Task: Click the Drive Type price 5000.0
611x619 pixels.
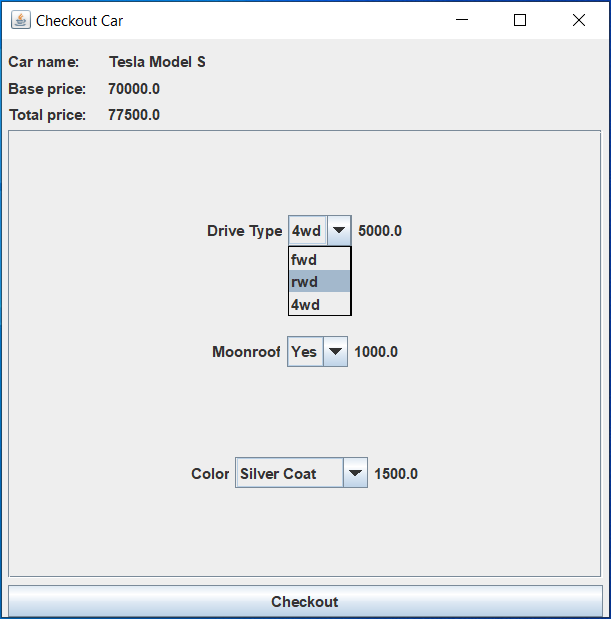Action: [x=380, y=231]
